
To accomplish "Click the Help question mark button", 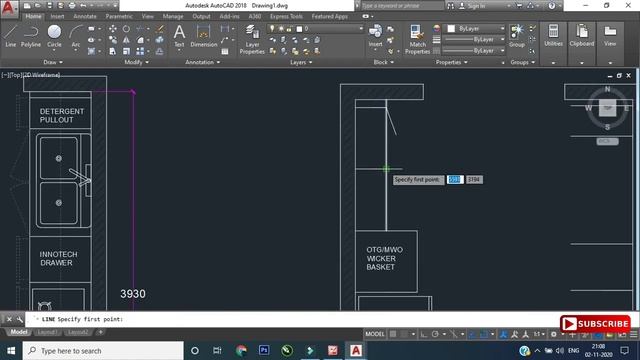I will (x=552, y=6).
